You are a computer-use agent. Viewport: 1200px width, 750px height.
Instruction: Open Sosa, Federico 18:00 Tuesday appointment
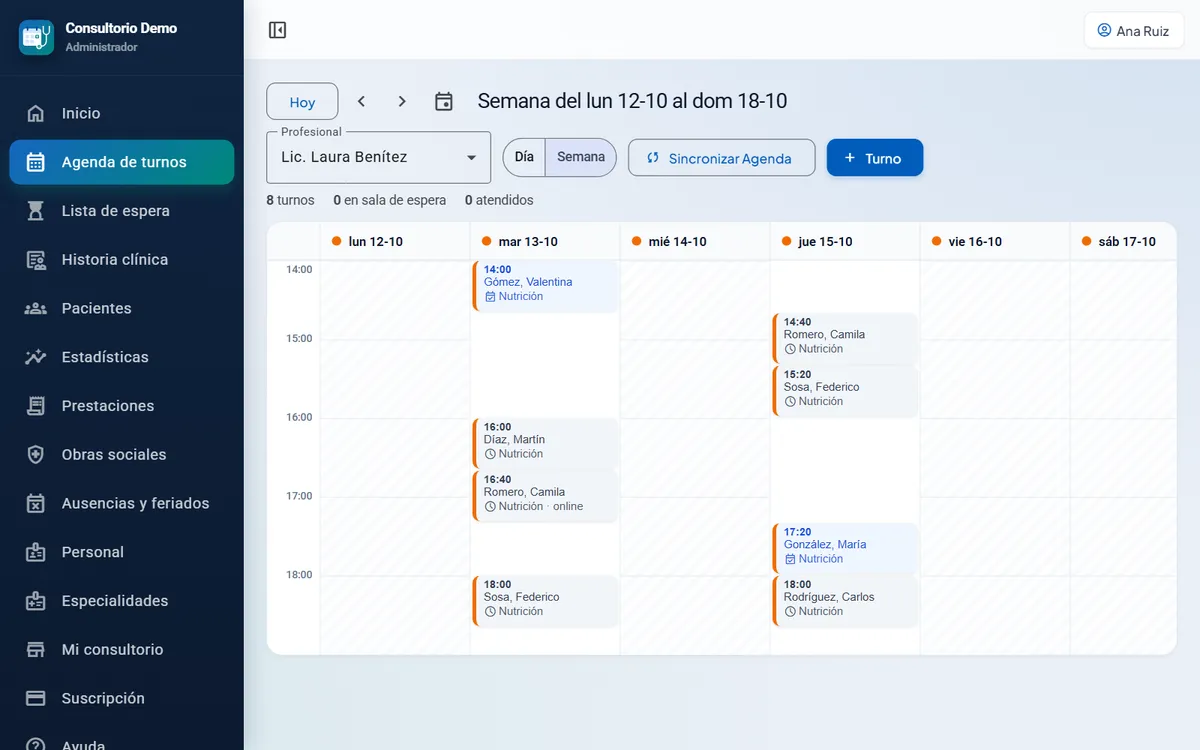[x=546, y=601]
